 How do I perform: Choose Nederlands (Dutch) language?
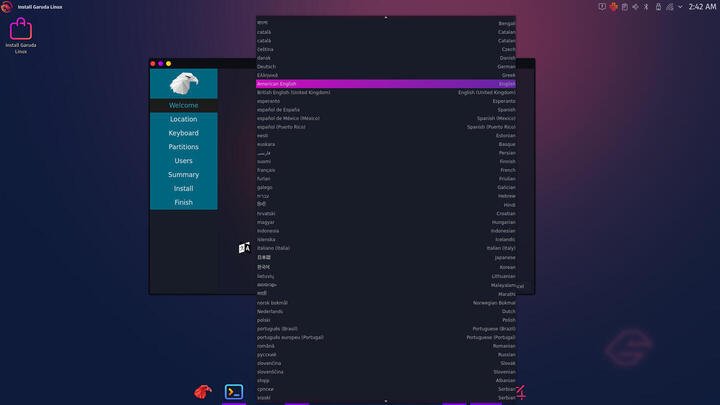coord(386,311)
